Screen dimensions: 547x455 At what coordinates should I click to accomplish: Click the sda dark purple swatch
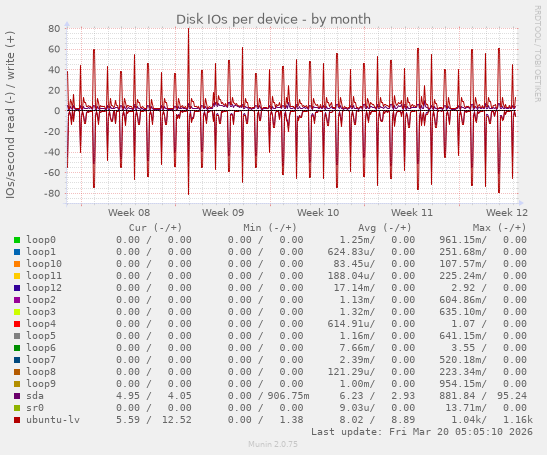pyautogui.click(x=17, y=396)
